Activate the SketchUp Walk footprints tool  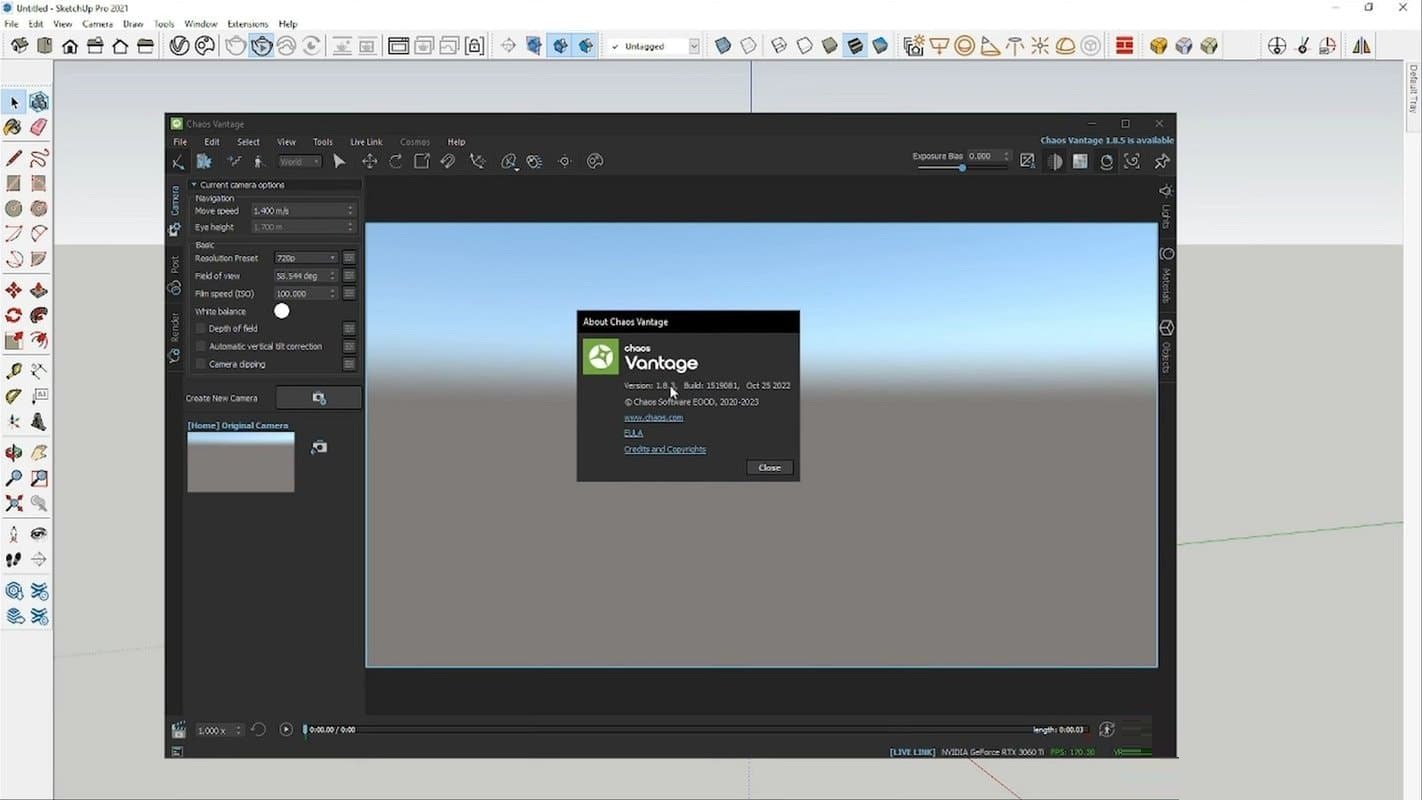[x=14, y=559]
